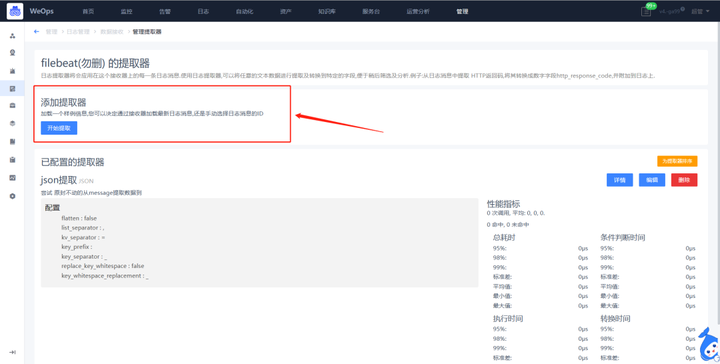Open the 知识库 top menu

(x=327, y=11)
